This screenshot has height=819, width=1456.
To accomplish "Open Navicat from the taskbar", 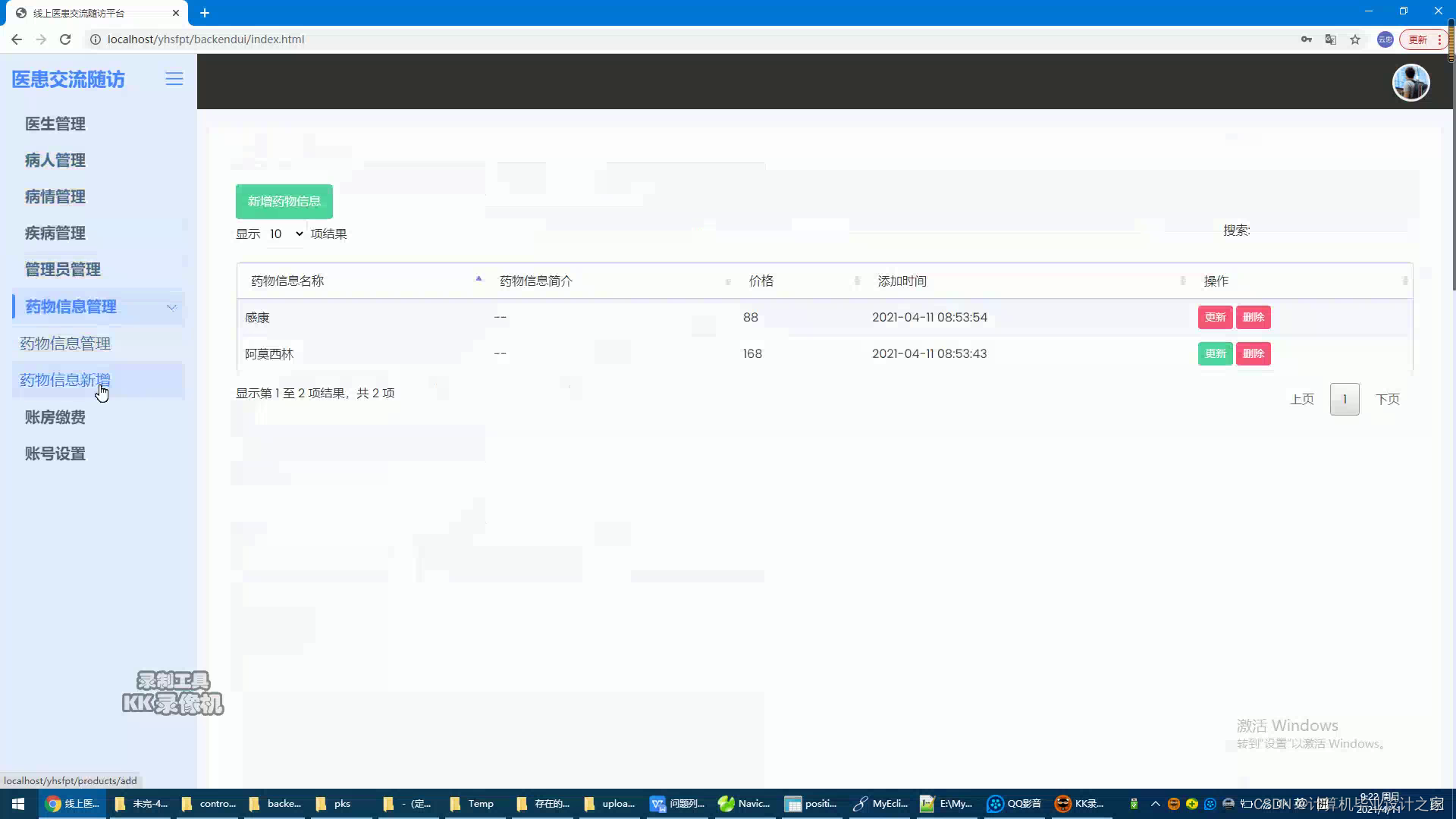I will pyautogui.click(x=744, y=804).
